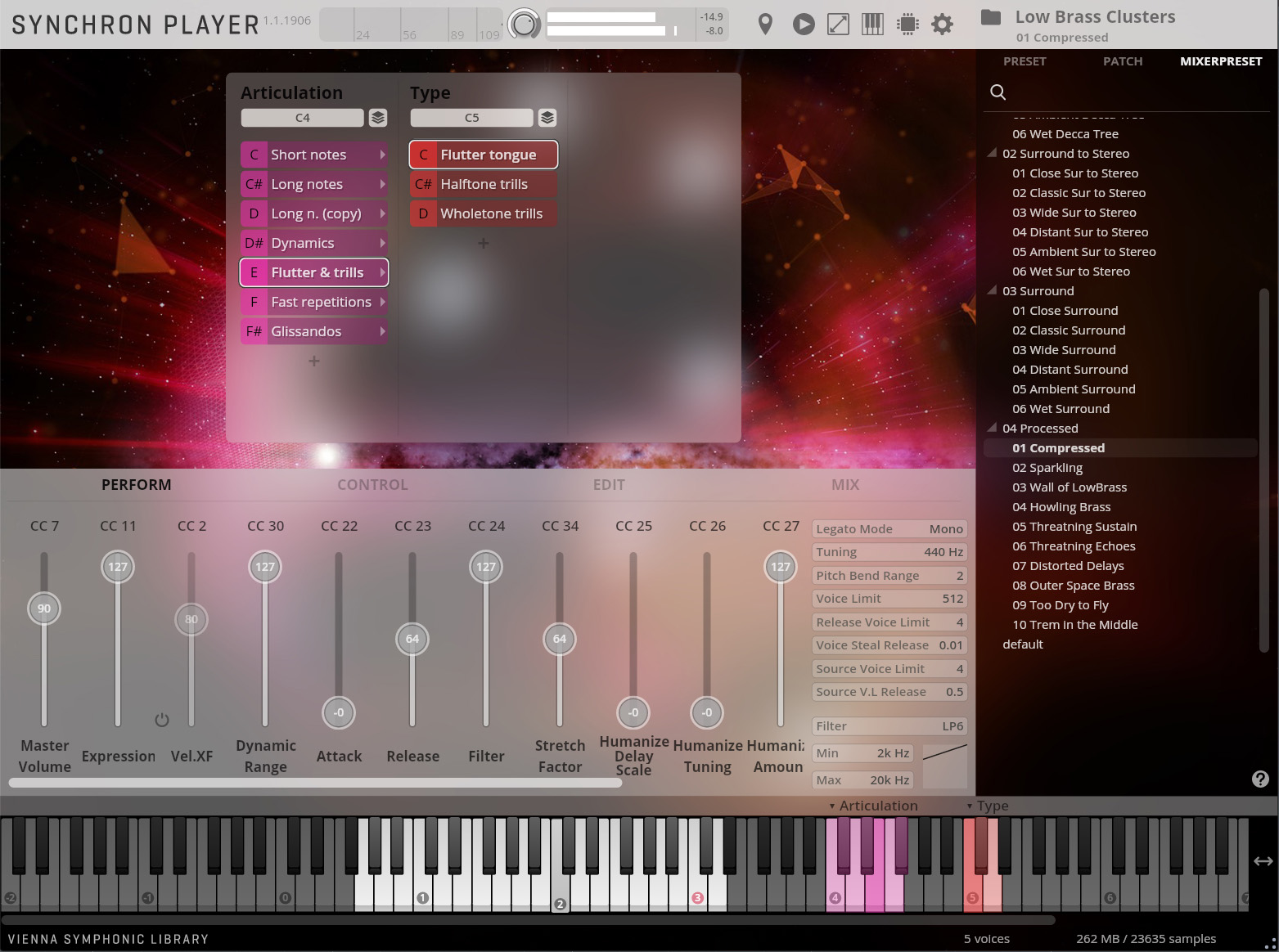Select the Halftone trills type
Screen dimensions: 1279x952
click(x=484, y=184)
